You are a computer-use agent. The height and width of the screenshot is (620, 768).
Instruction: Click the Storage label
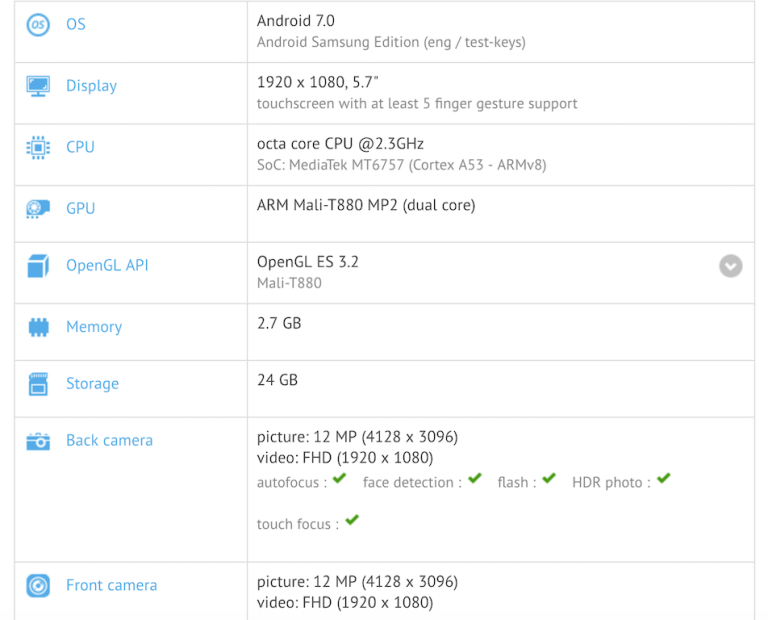tap(92, 384)
